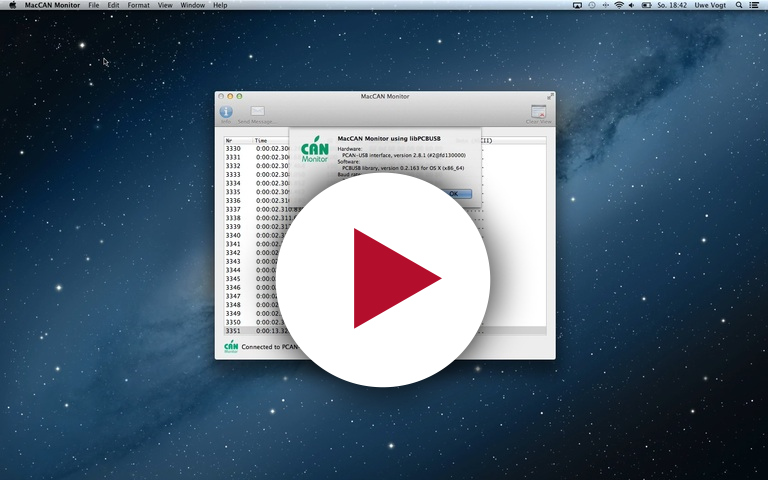Open the MacCAN Monitor application menu

coord(52,5)
